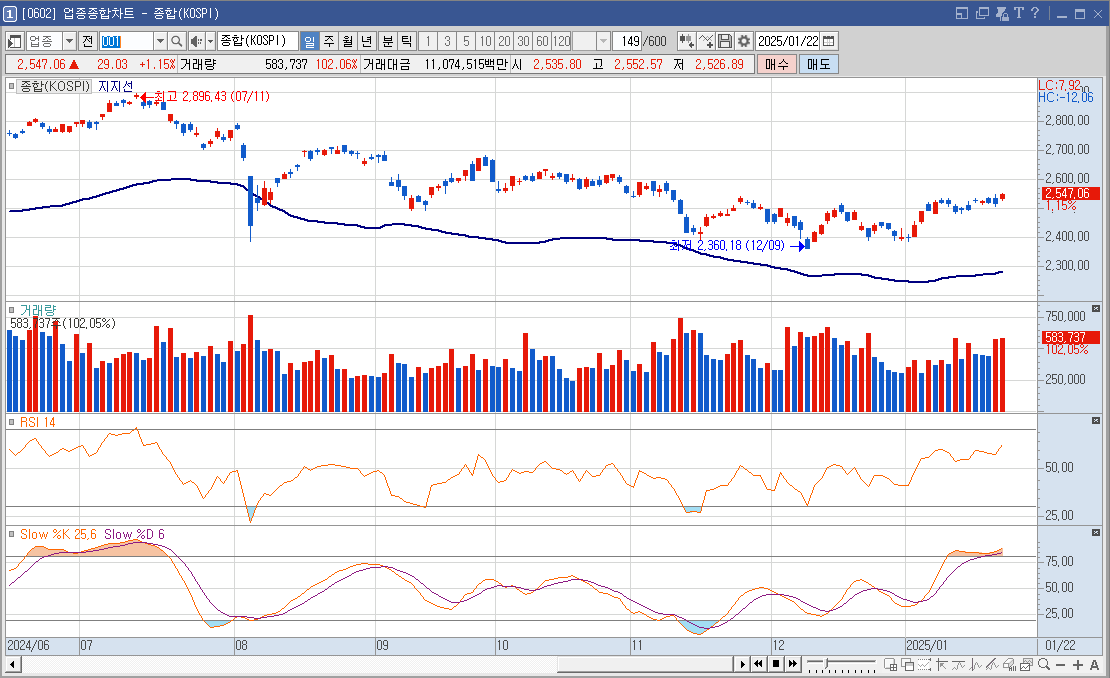1110x678 pixels.
Task: Click the rewind playback button
Action: tap(758, 664)
